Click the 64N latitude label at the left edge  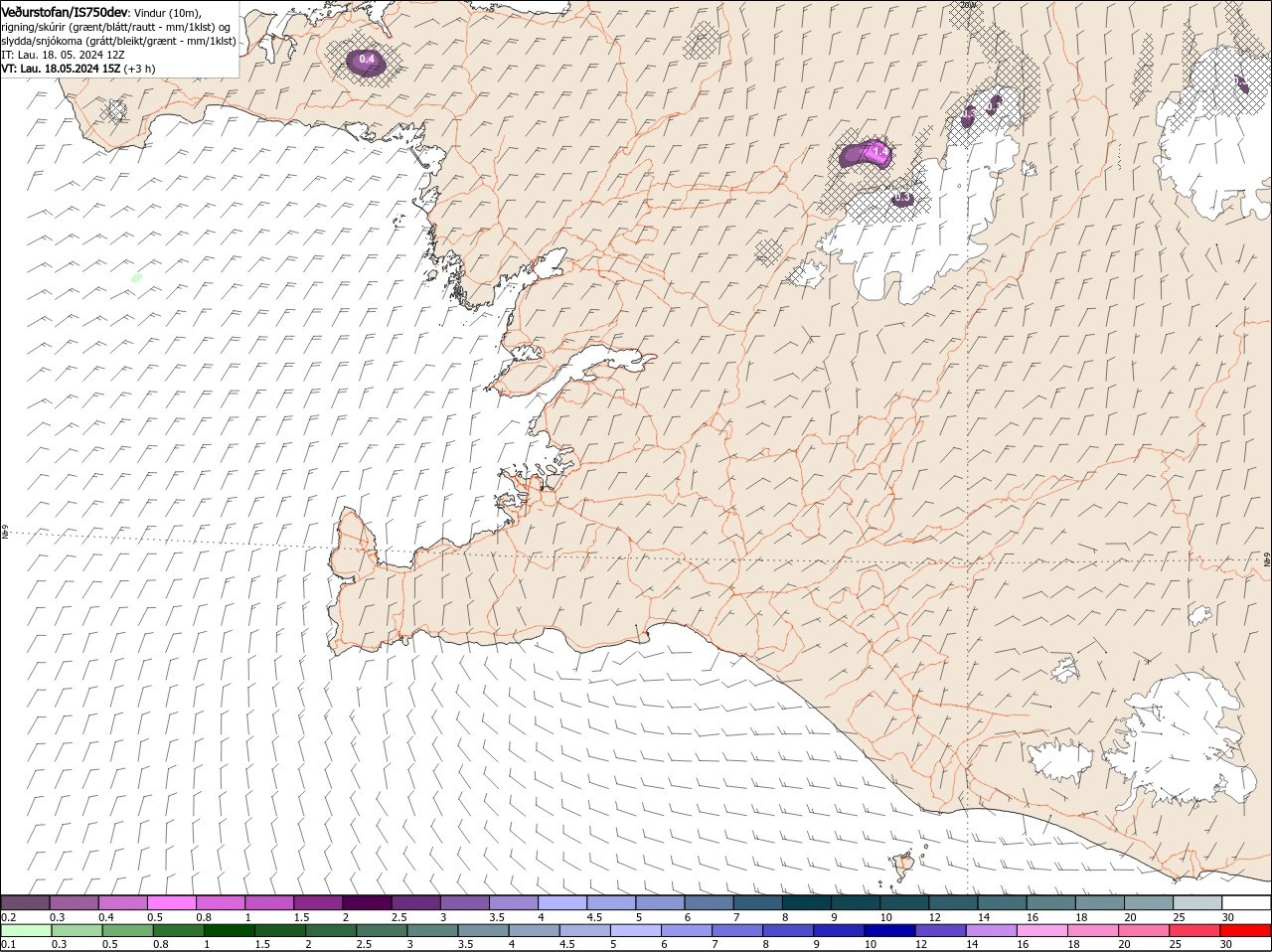5,533
